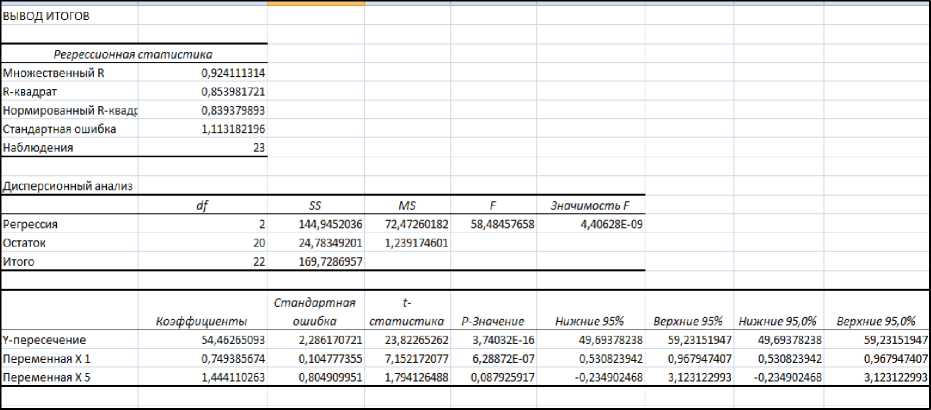The image size is (931, 410).
Task: Select the 'Дисперсионный анализ' cell
Action: click(x=67, y=186)
